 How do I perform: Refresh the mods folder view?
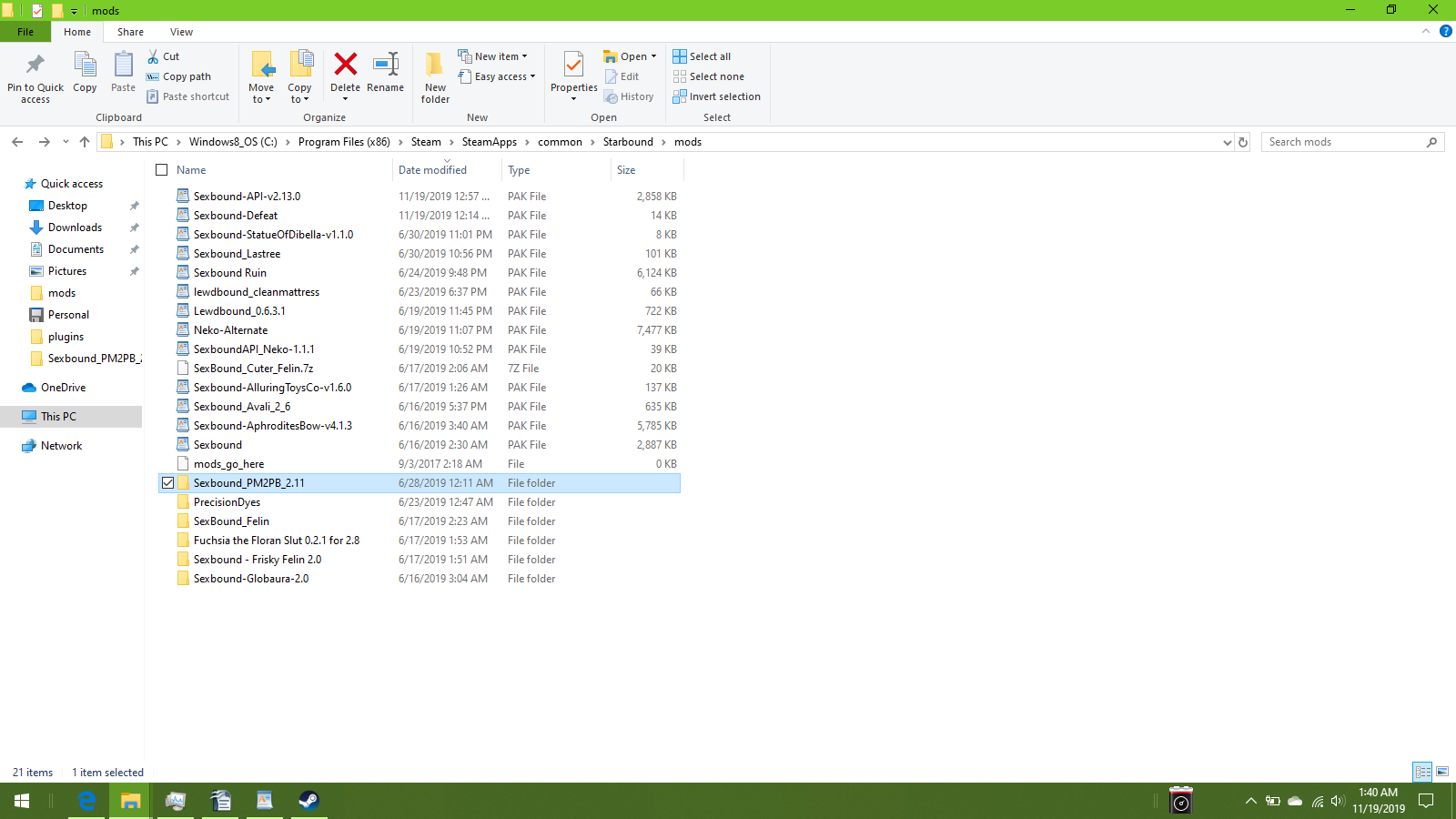click(x=1243, y=142)
